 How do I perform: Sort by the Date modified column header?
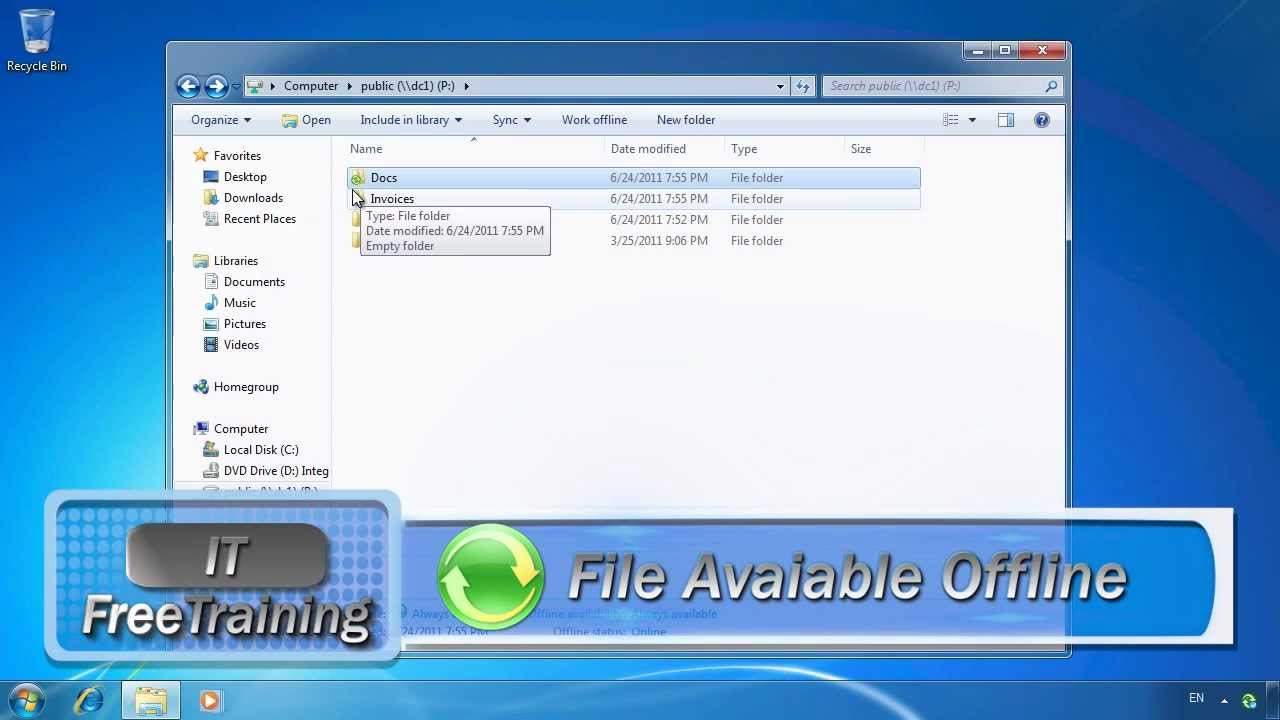pos(665,149)
